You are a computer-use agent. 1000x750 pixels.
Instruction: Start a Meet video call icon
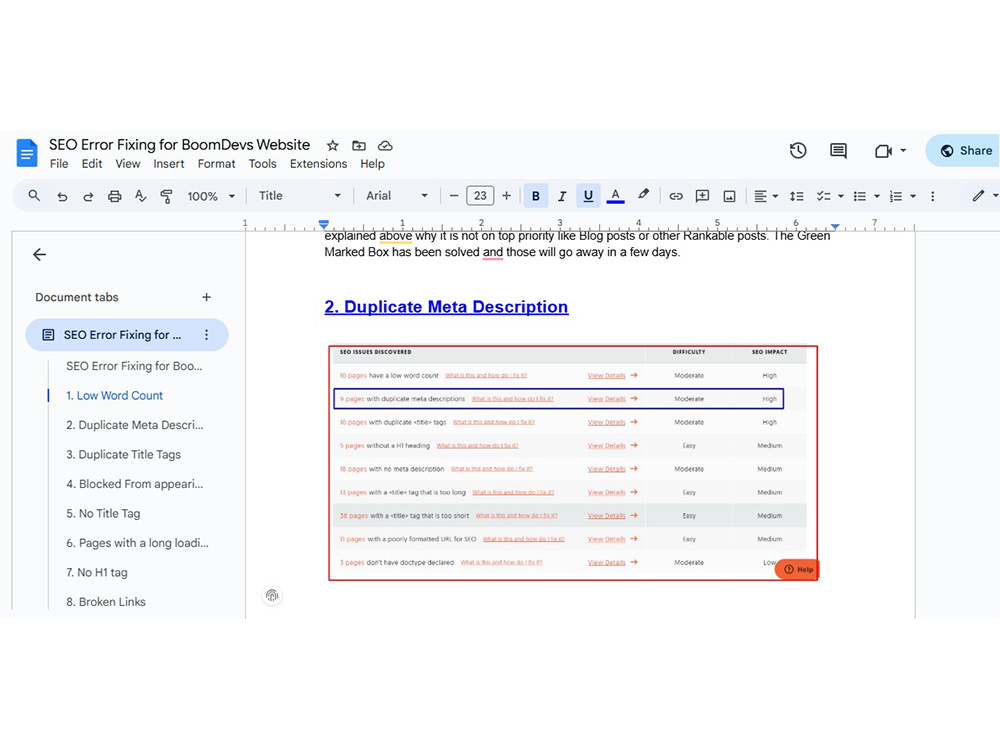pos(883,151)
